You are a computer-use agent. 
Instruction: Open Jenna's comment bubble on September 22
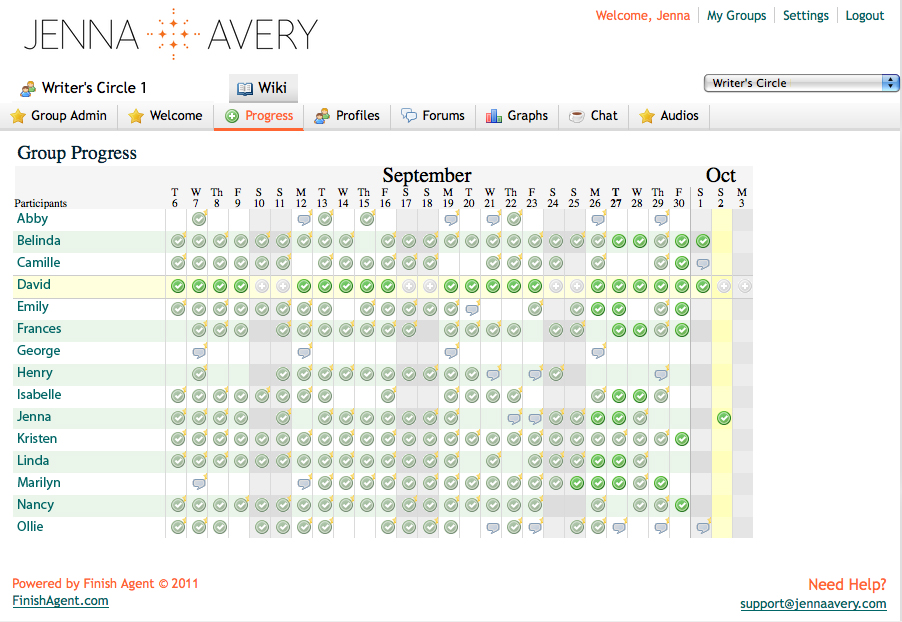click(x=514, y=418)
